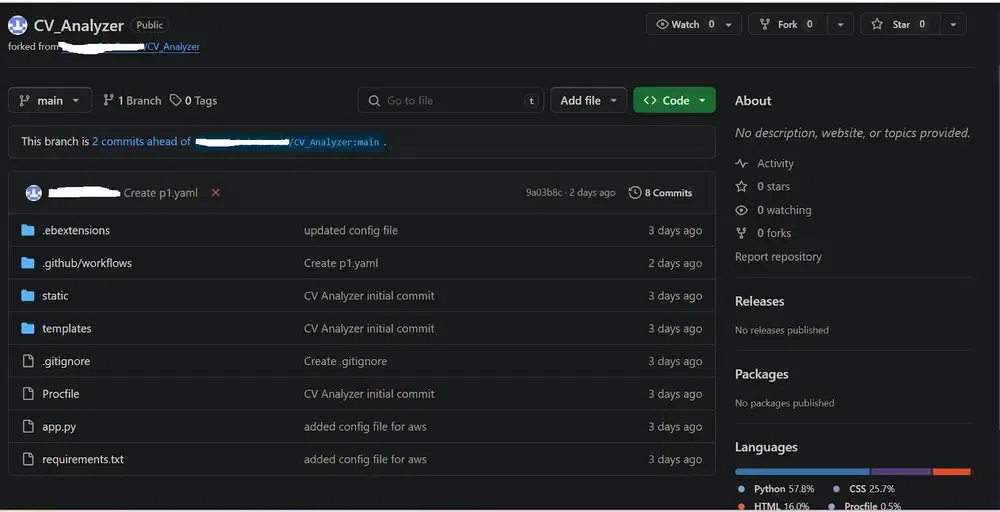The height and width of the screenshot is (512, 1000).
Task: Open the .ebextensions folder
Action: pos(76,230)
